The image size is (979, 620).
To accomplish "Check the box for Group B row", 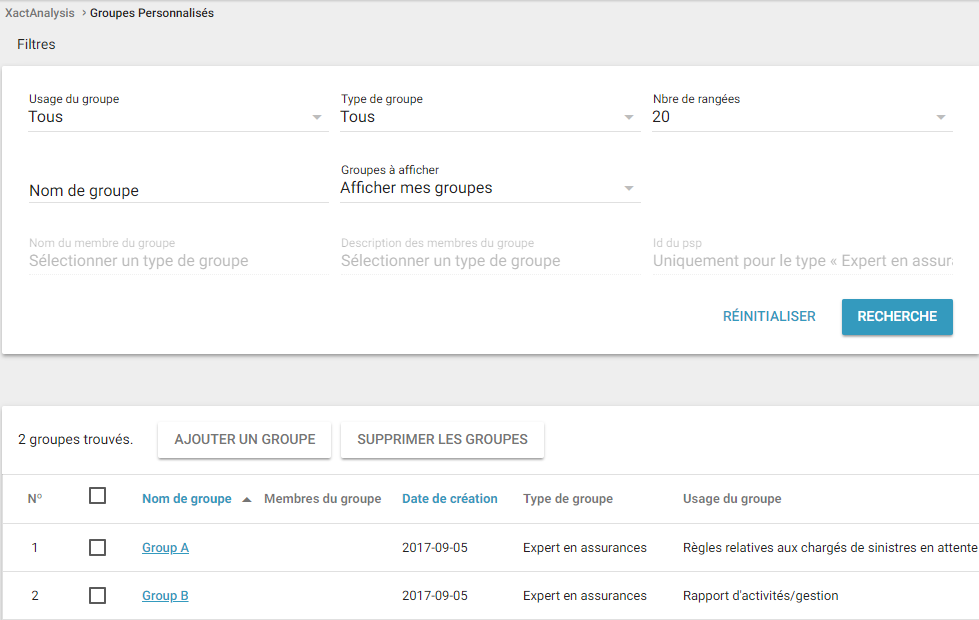I will [97, 595].
